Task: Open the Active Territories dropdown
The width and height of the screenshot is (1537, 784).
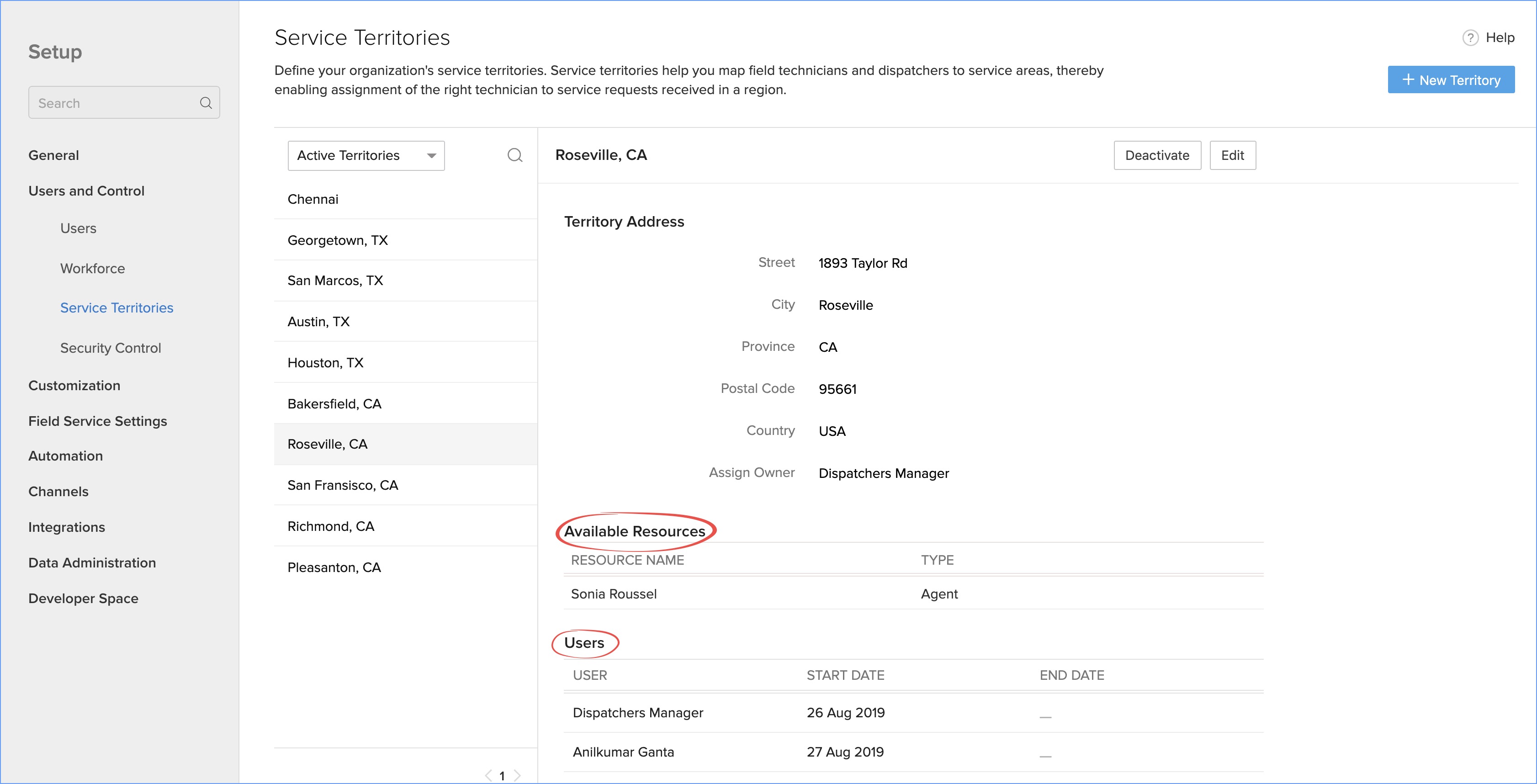Action: pos(366,156)
